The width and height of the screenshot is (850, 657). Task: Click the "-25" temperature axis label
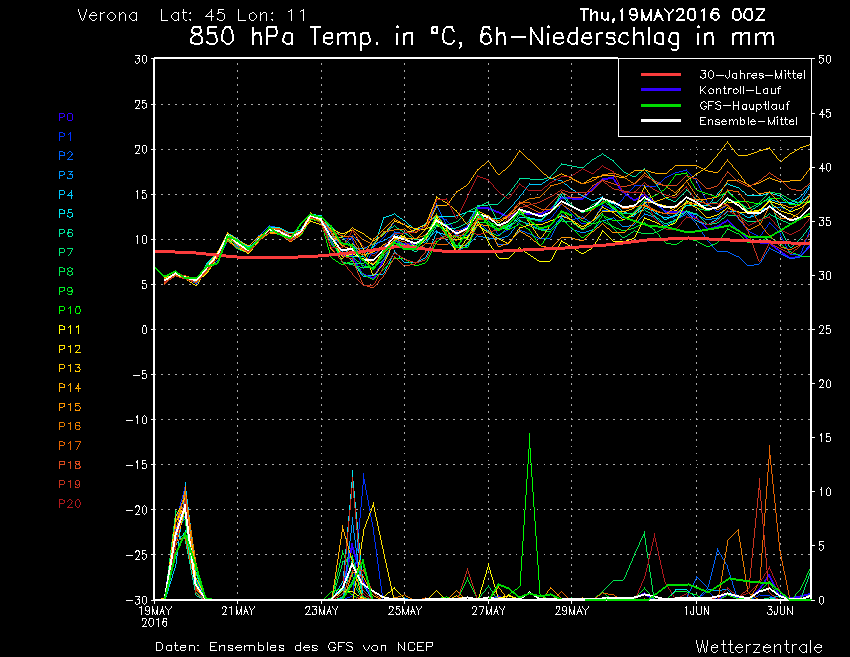pos(137,555)
